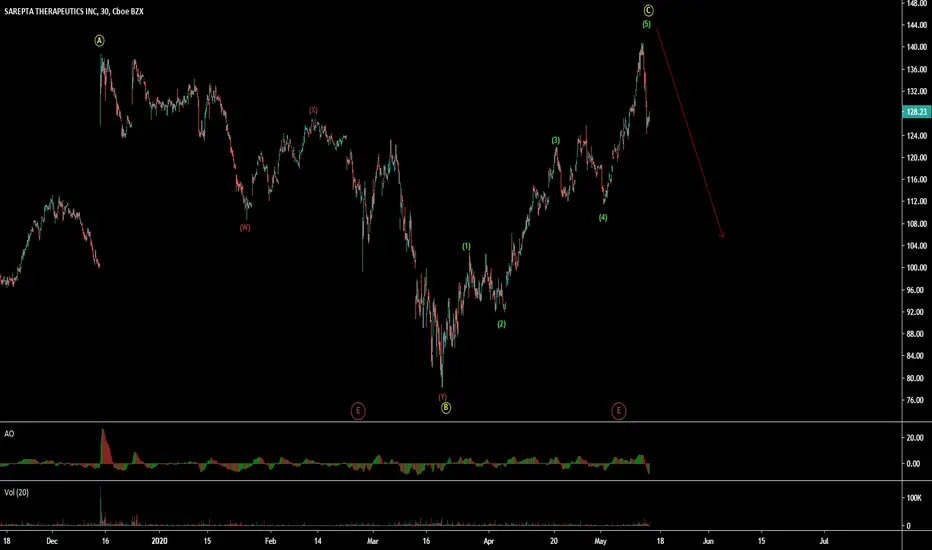Select the green (1) wave label

467,246
